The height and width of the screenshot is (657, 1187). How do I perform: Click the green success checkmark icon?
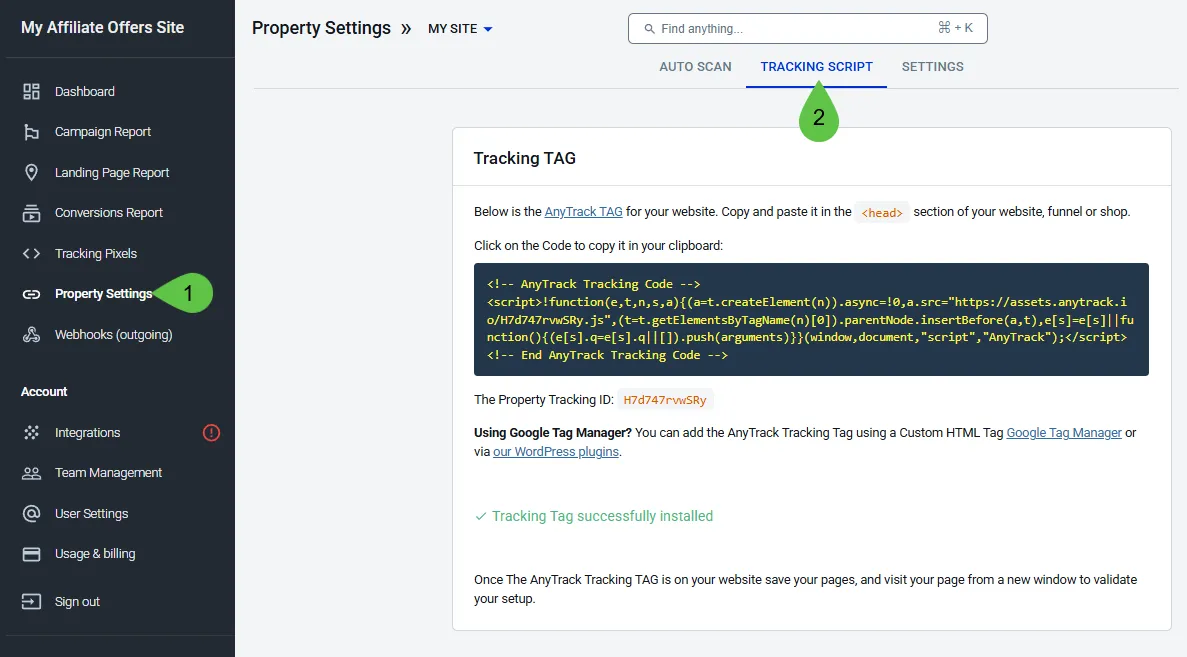pos(480,516)
